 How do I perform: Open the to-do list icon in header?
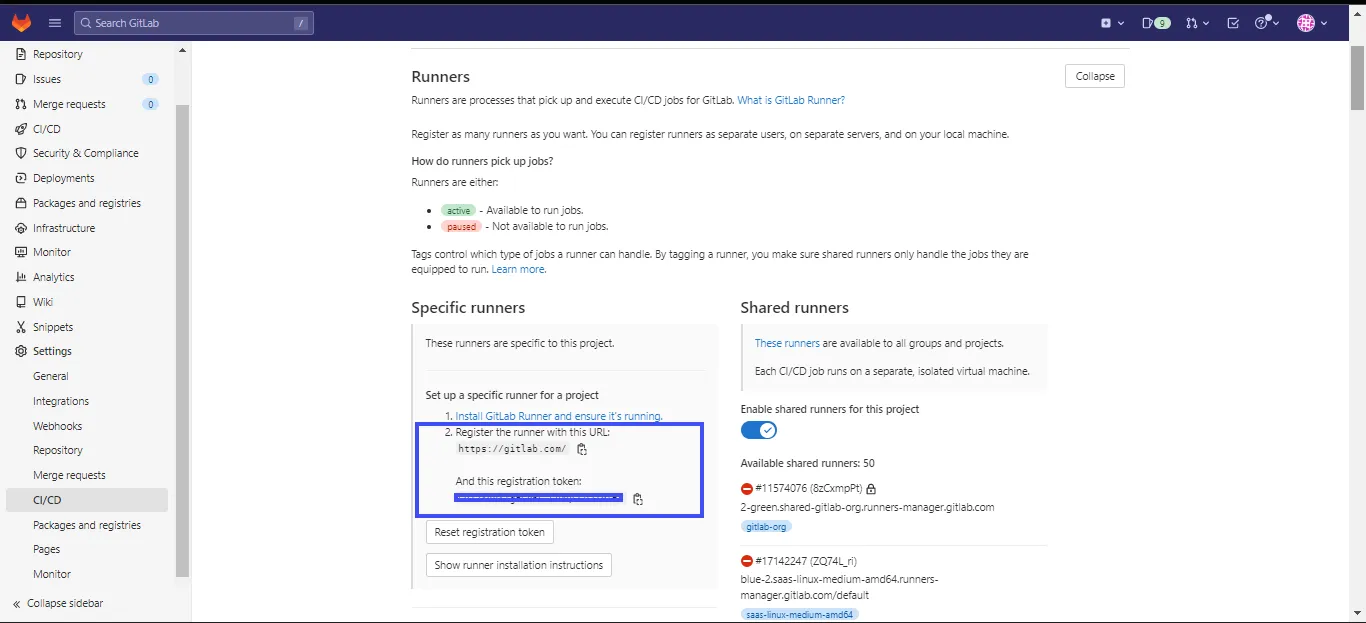[1233, 23]
